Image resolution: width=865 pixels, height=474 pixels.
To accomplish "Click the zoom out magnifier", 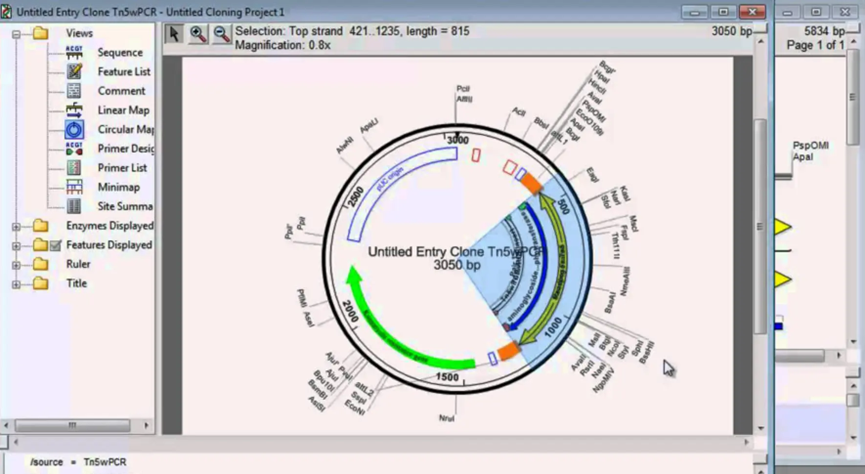I will pyautogui.click(x=221, y=34).
